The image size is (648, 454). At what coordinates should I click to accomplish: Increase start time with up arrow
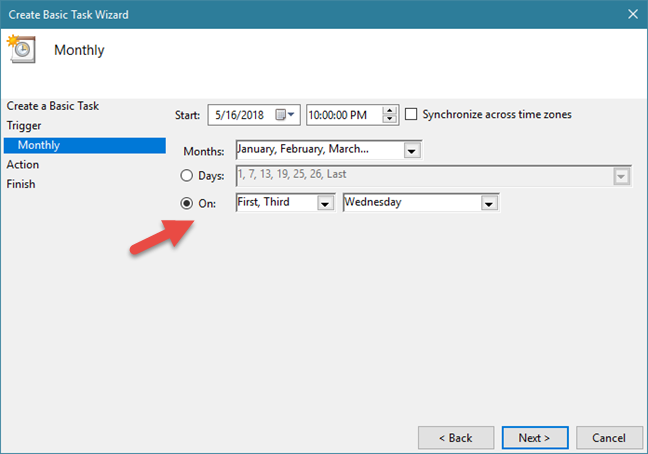point(390,110)
